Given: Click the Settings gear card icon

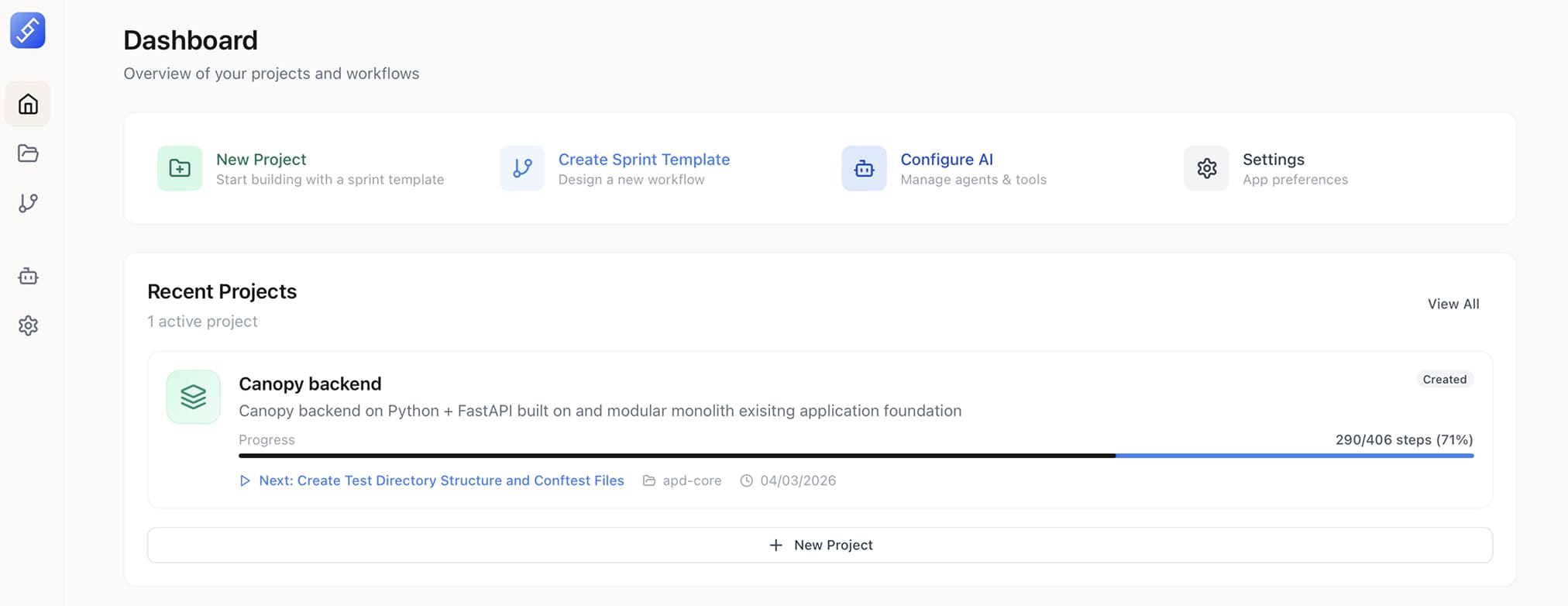Looking at the screenshot, I should pos(1206,168).
